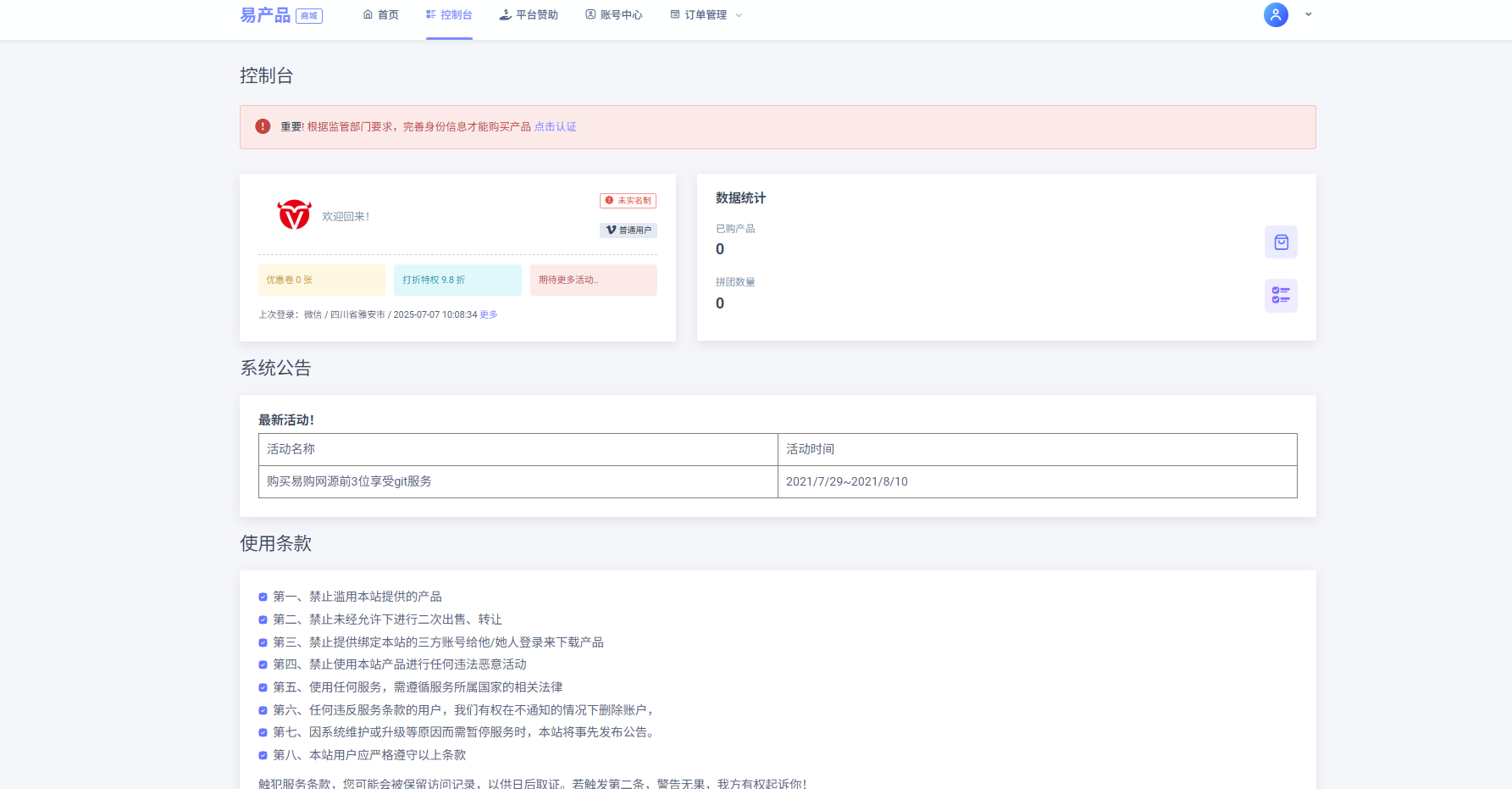Click the check icon beside 第八 rule
The height and width of the screenshot is (789, 1512).
click(263, 755)
